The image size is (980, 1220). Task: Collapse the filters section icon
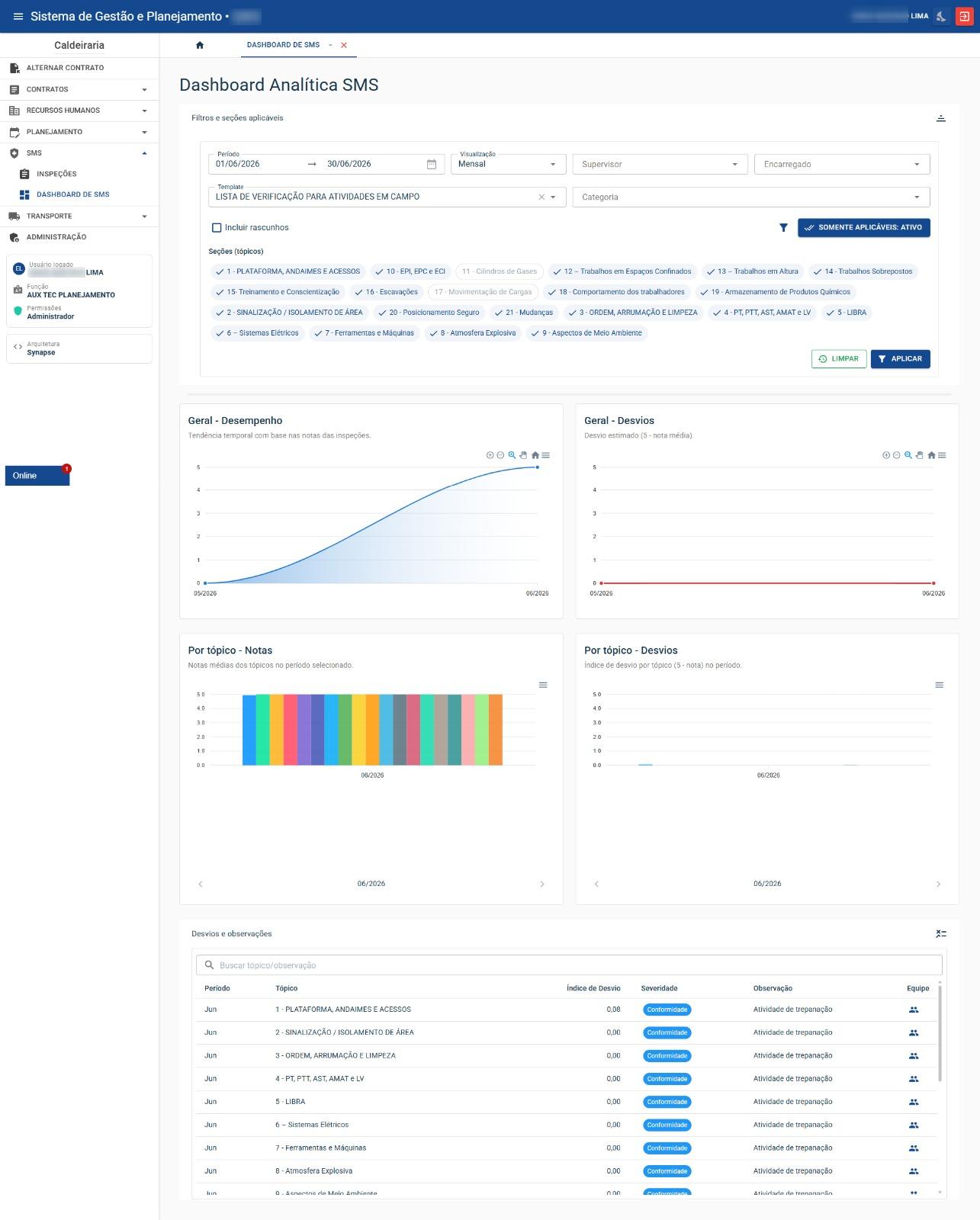pyautogui.click(x=941, y=118)
